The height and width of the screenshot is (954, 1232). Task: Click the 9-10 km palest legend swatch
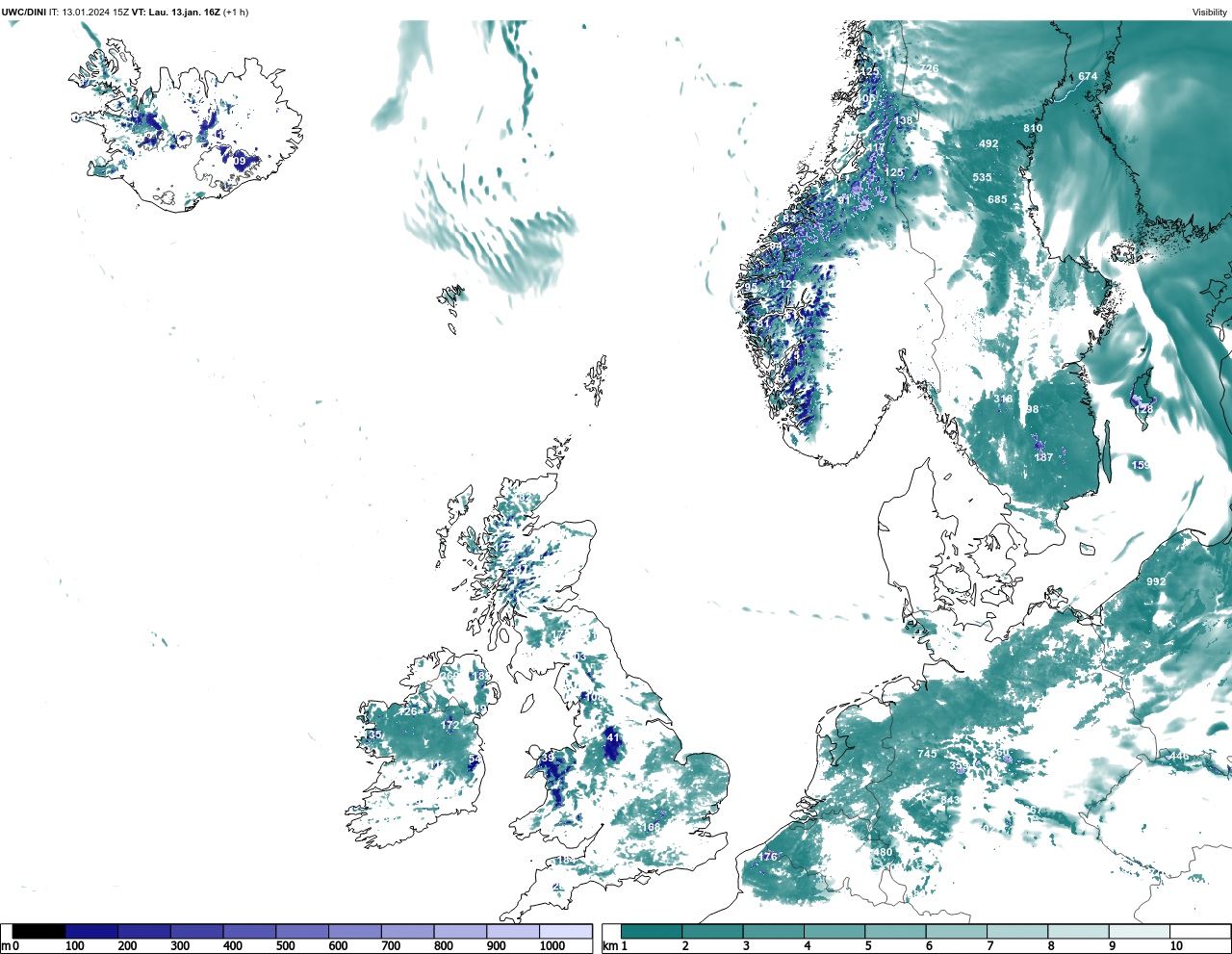[1140, 931]
